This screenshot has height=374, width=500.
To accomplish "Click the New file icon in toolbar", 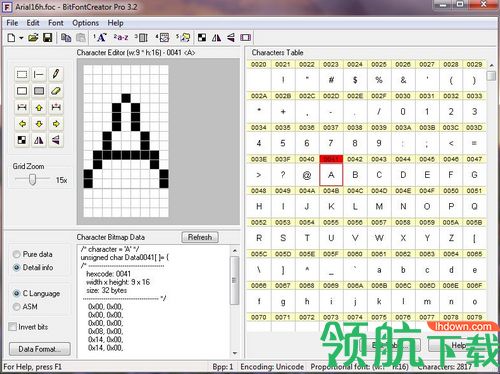I will [11, 38].
